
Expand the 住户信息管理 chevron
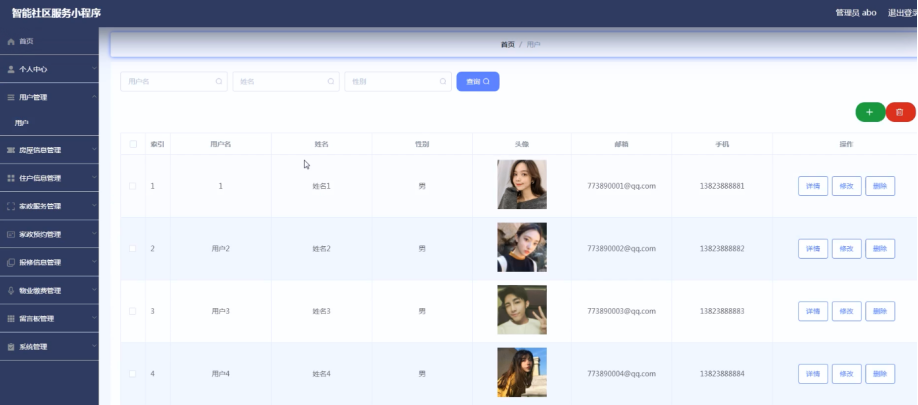(x=94, y=177)
